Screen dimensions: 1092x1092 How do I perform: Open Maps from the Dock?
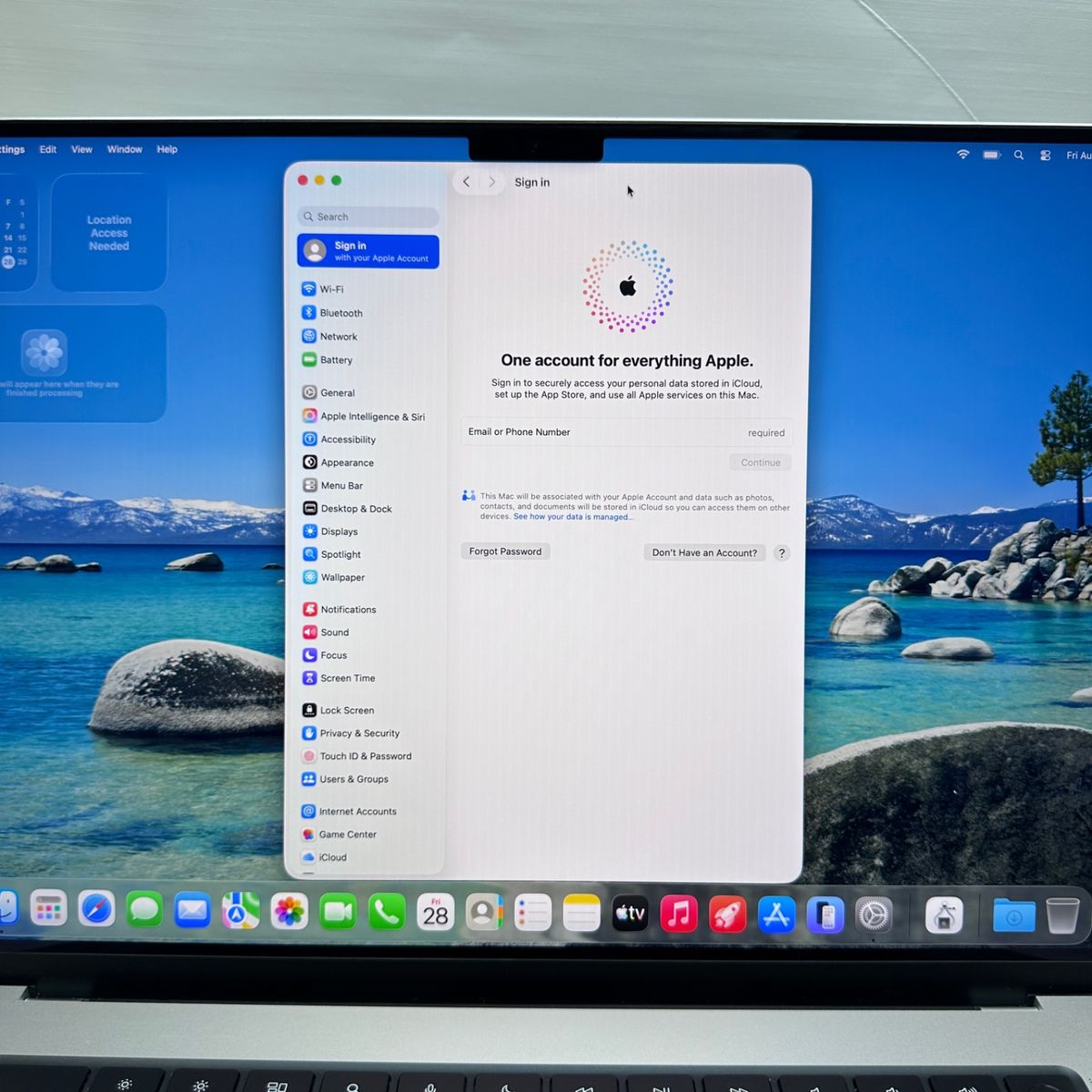241,911
